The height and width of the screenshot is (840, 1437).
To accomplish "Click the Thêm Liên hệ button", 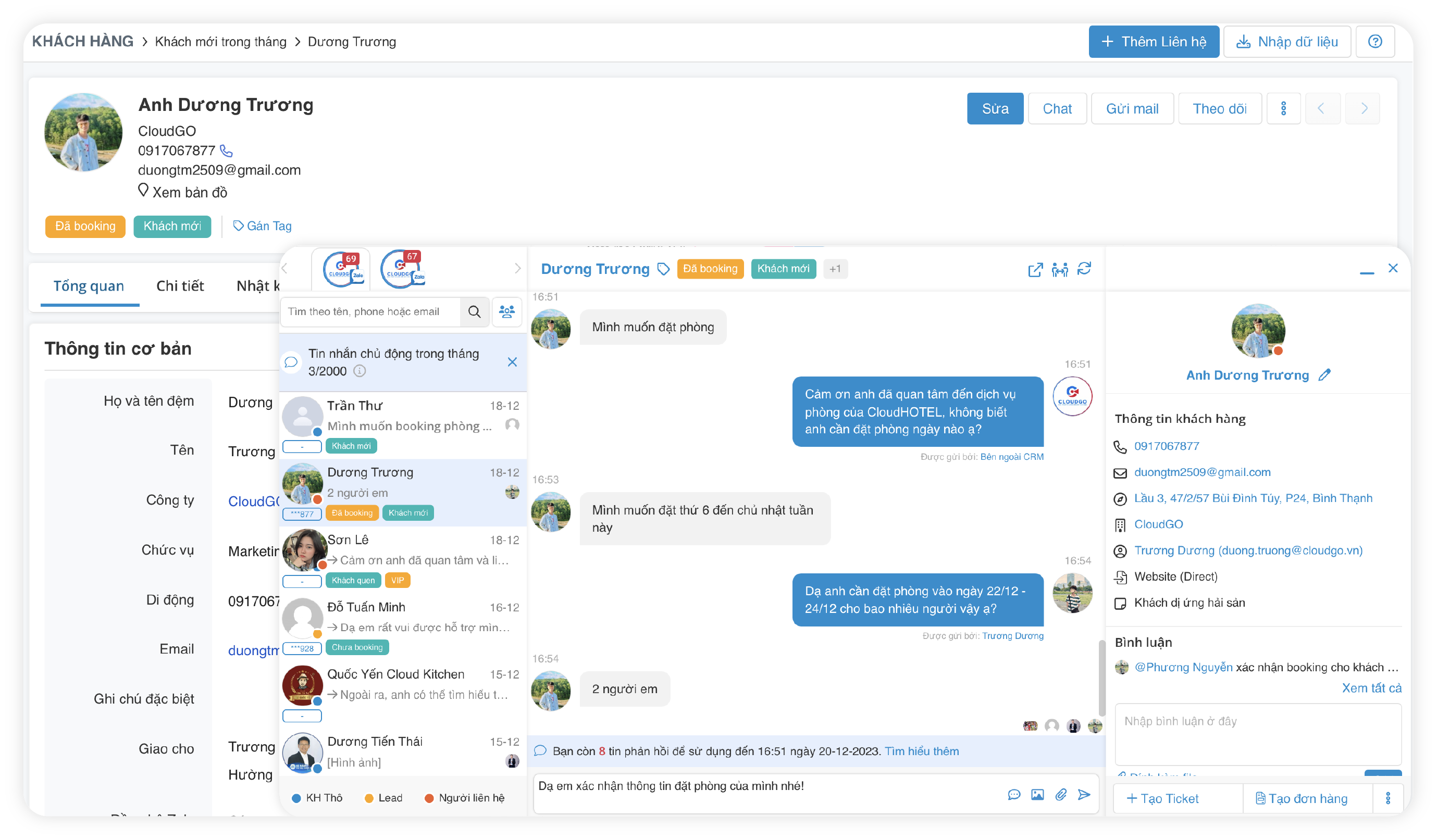I will (x=1153, y=42).
